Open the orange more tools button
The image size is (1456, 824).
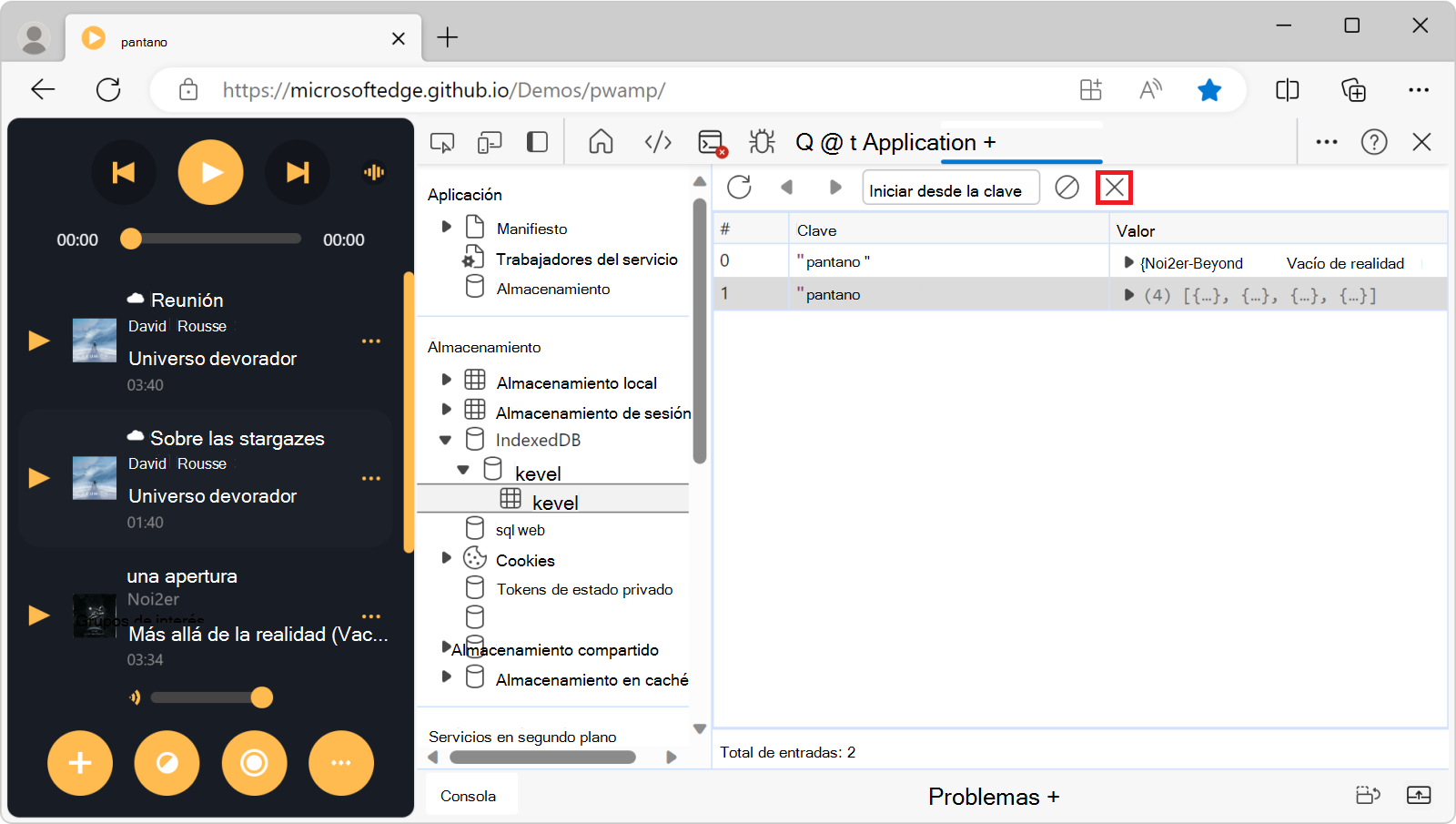tap(341, 763)
